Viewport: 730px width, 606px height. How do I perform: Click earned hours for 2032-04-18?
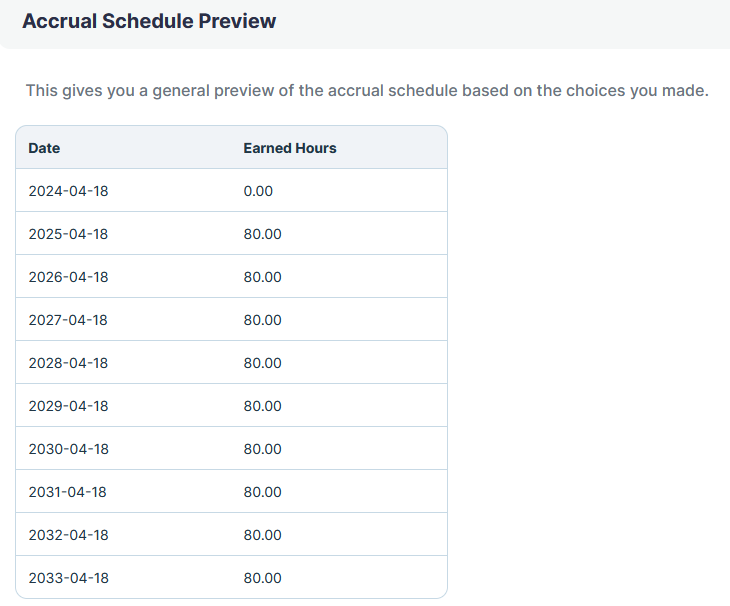[263, 535]
